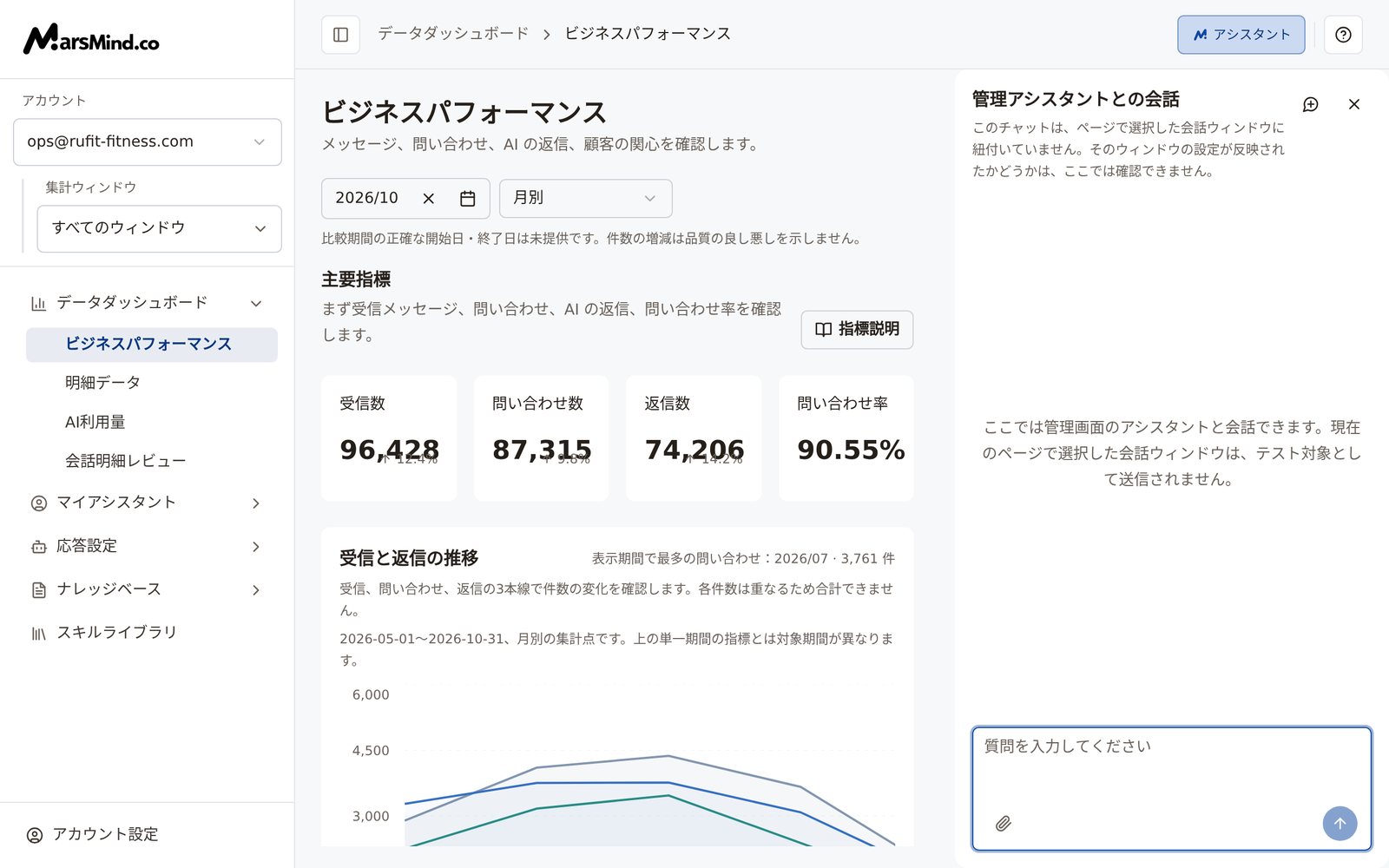Click the 問い合わせ率 90.55% metric card

tap(846, 438)
